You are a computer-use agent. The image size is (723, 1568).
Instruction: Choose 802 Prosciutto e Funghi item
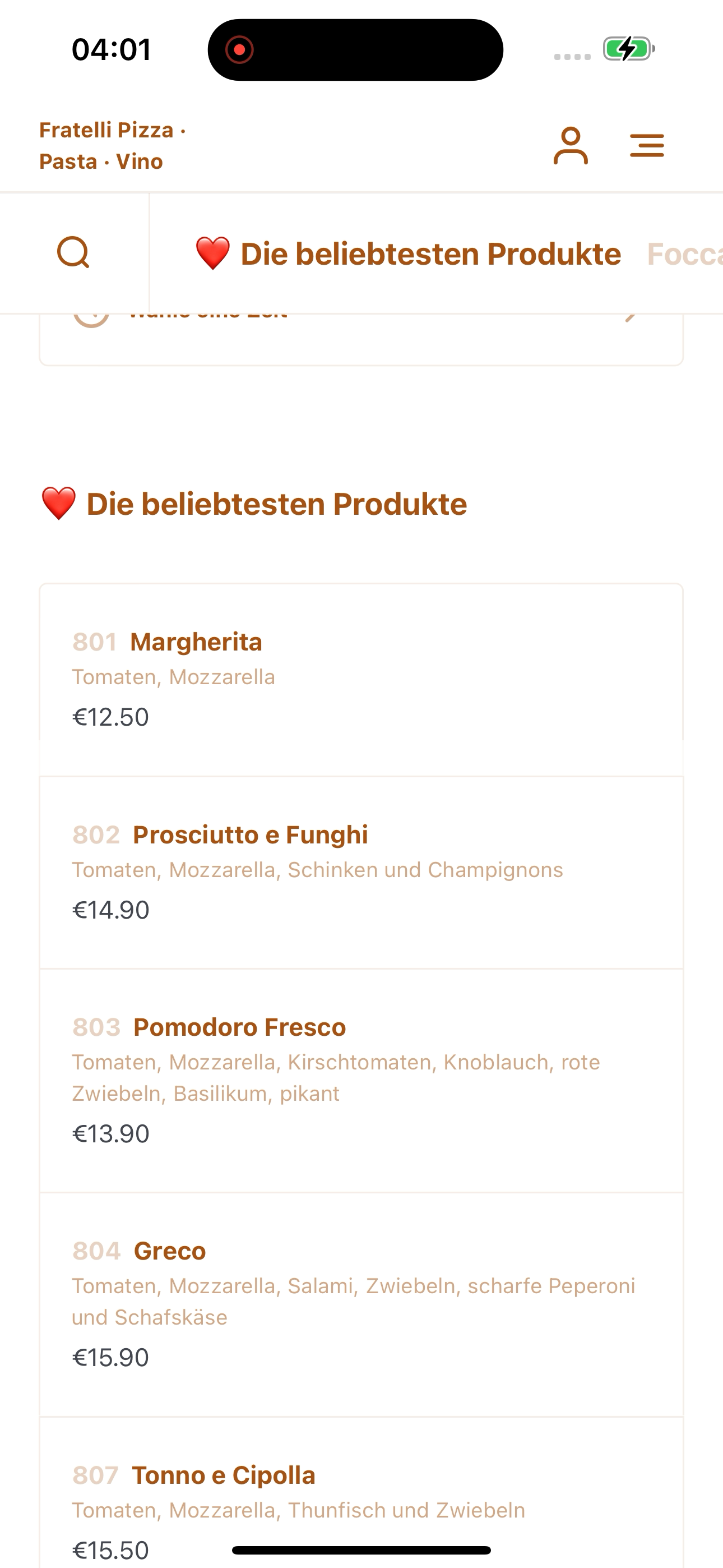pyautogui.click(x=361, y=872)
